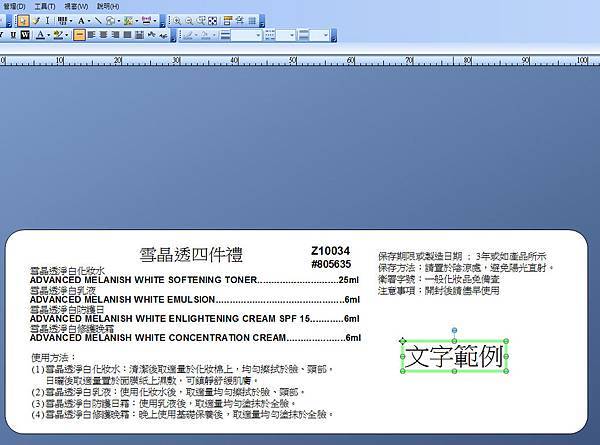
Task: Click the zoom out magnifier
Action: (x=189, y=21)
